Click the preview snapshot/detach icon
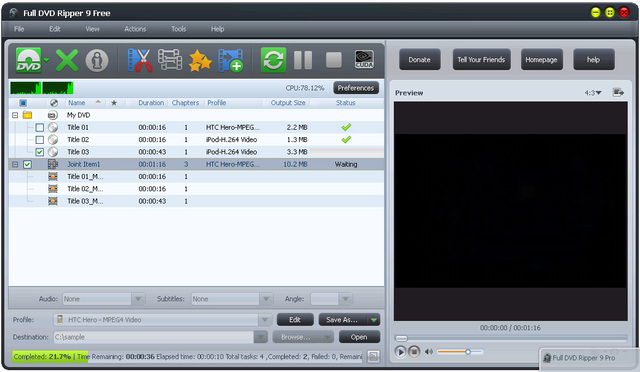640x372 pixels. (x=618, y=93)
